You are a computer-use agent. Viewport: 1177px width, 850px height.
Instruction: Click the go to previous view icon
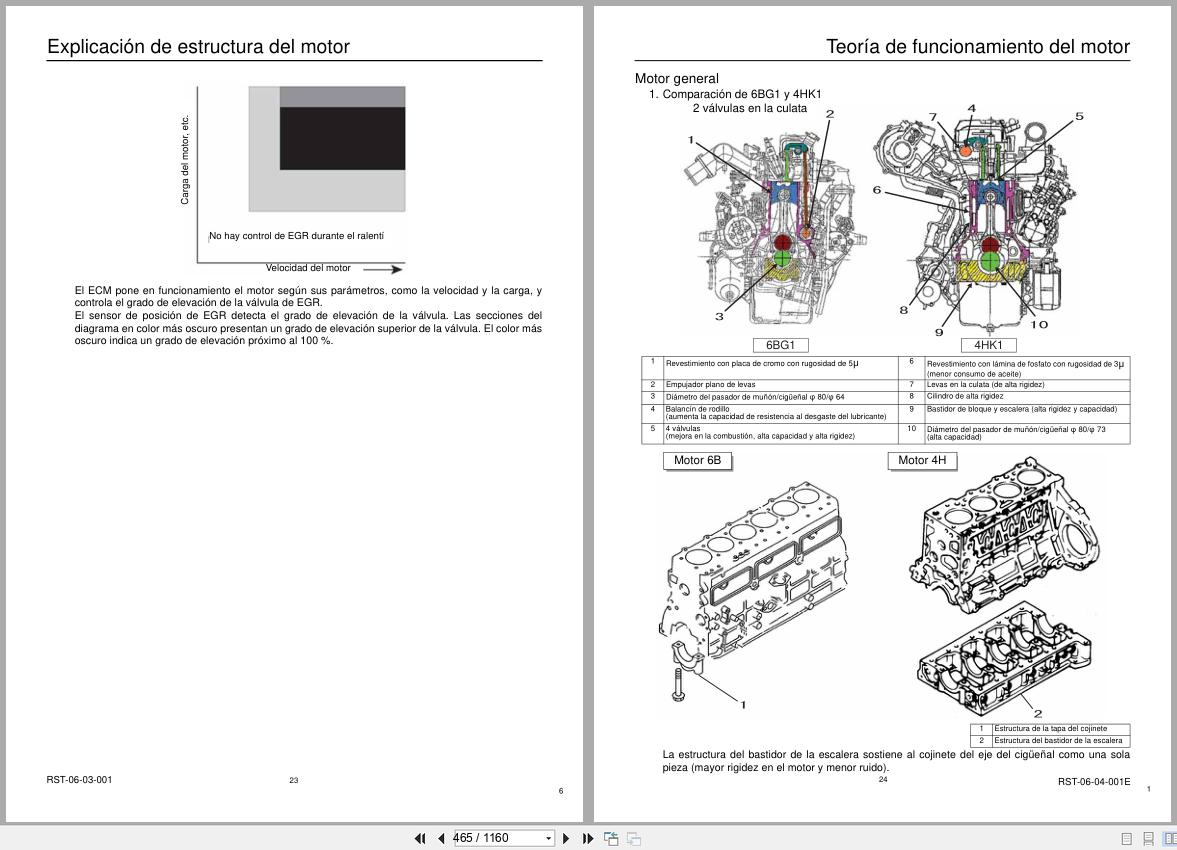click(x=610, y=839)
